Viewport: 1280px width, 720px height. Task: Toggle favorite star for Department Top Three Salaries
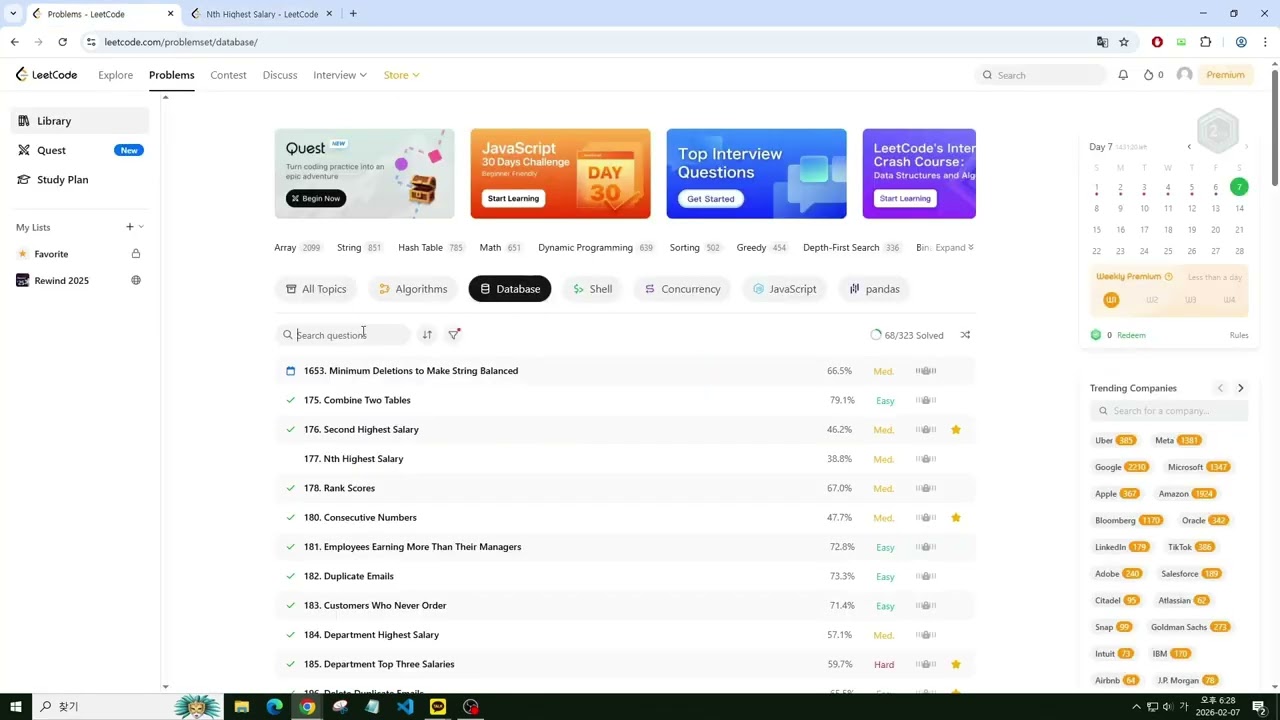coord(956,665)
